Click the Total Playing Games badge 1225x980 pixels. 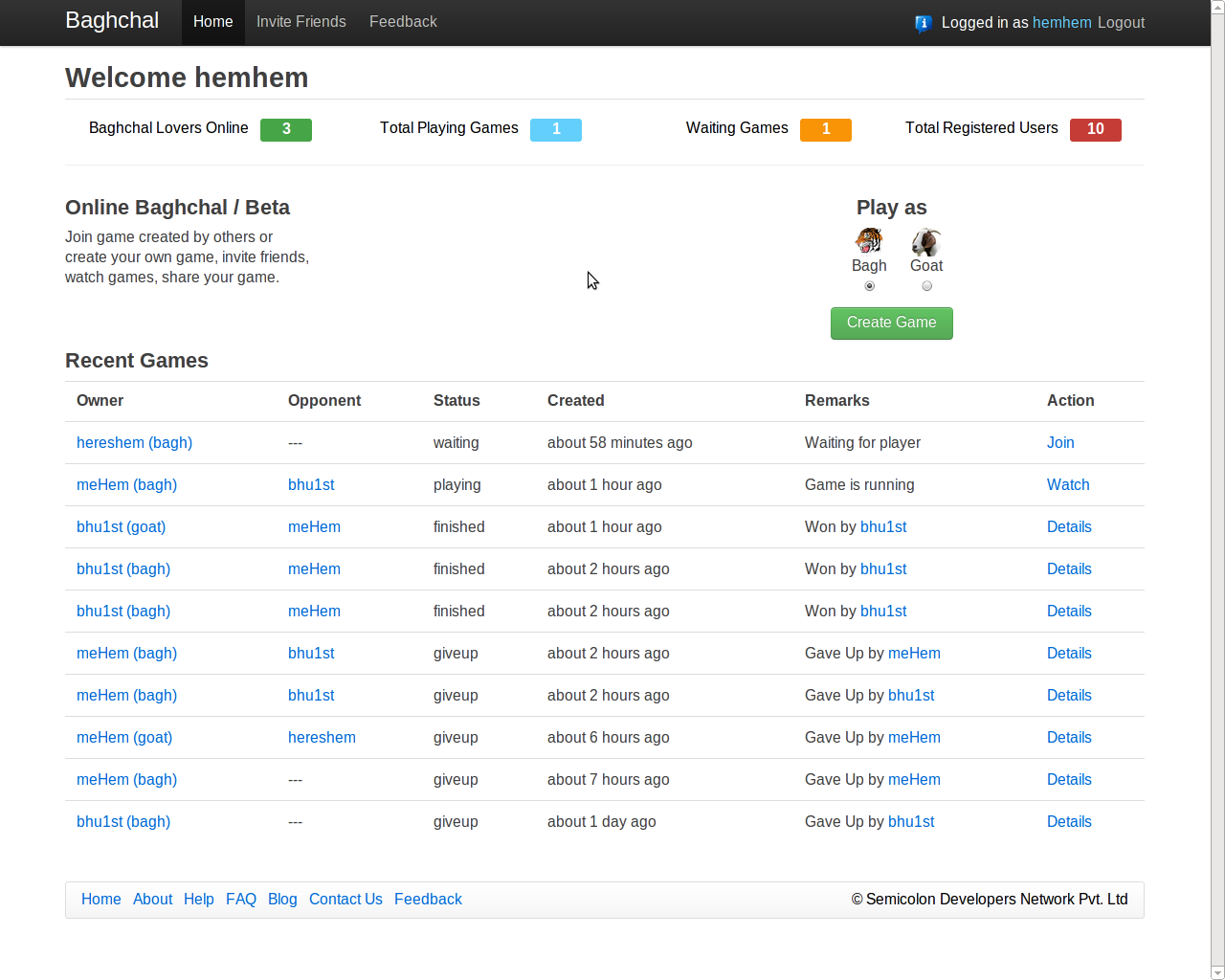(556, 129)
